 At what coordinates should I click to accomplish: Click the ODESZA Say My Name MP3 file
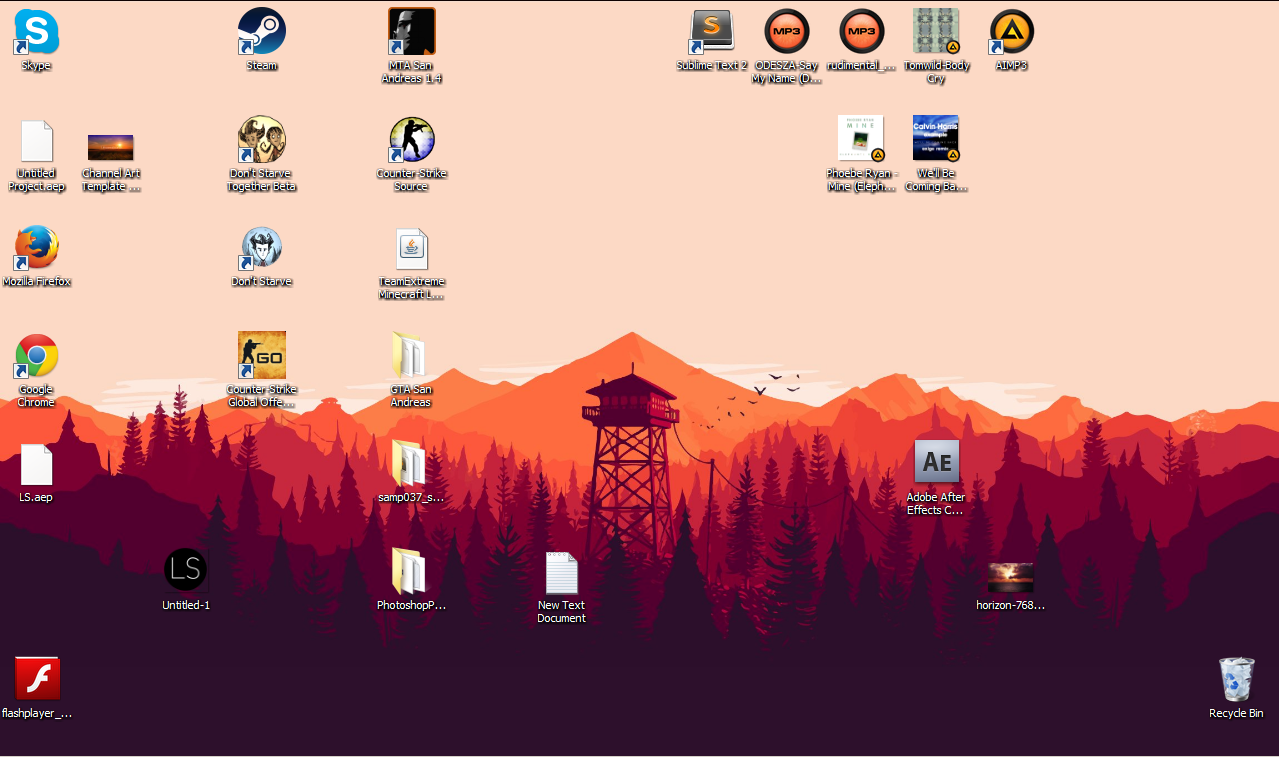pyautogui.click(x=787, y=32)
